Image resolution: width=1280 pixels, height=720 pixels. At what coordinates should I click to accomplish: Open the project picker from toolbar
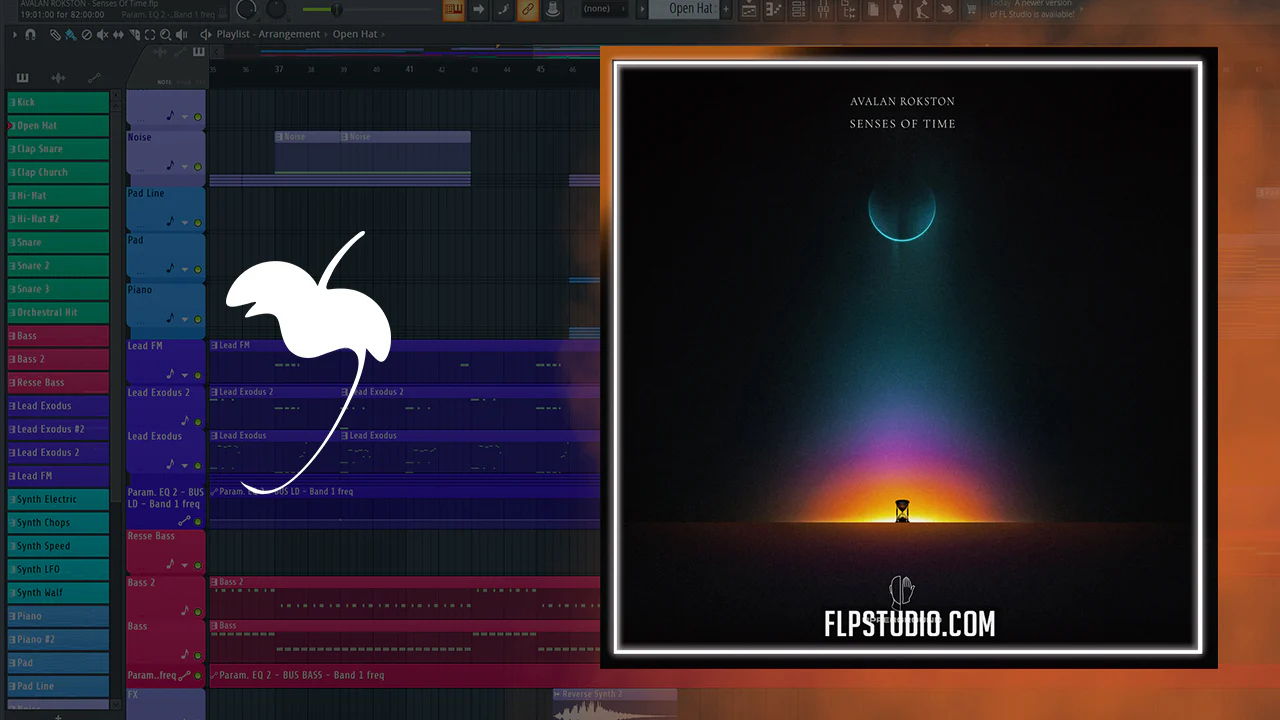coord(873,10)
